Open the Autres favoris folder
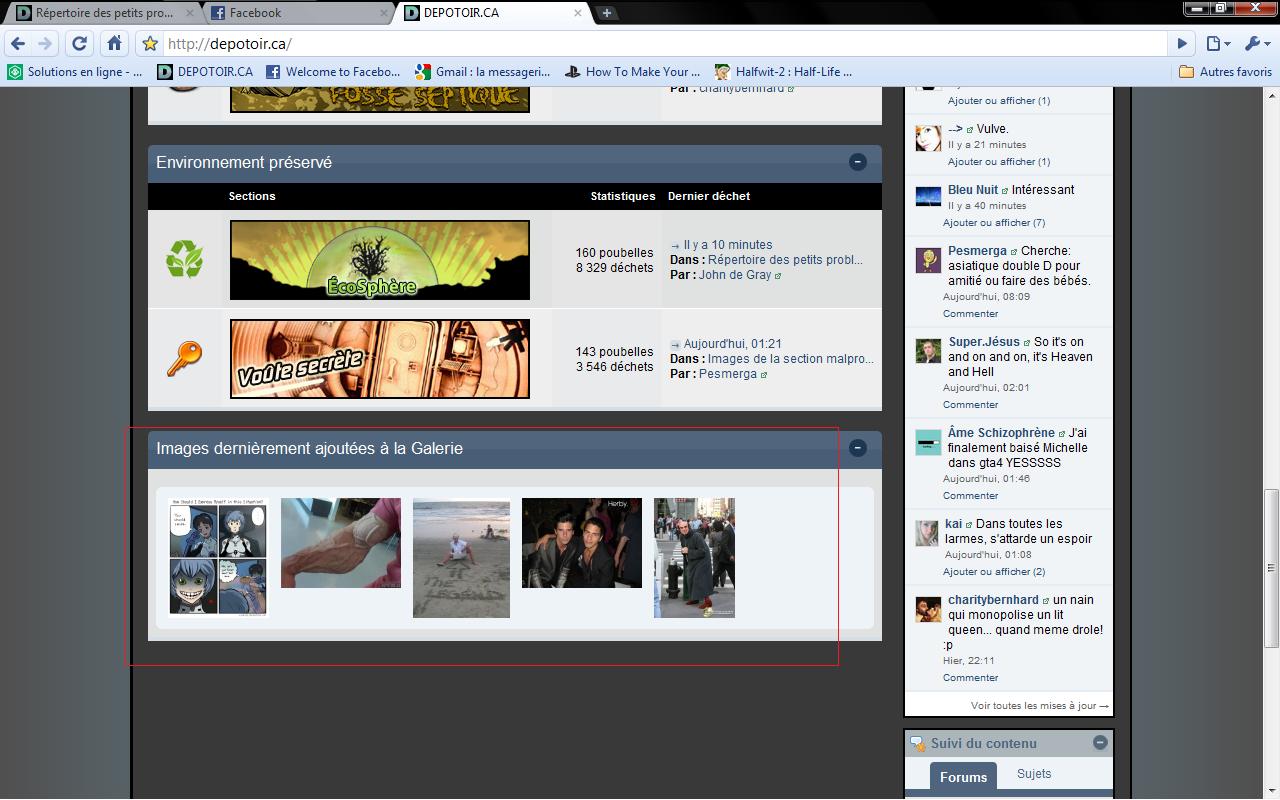This screenshot has height=800, width=1280. click(x=1225, y=72)
